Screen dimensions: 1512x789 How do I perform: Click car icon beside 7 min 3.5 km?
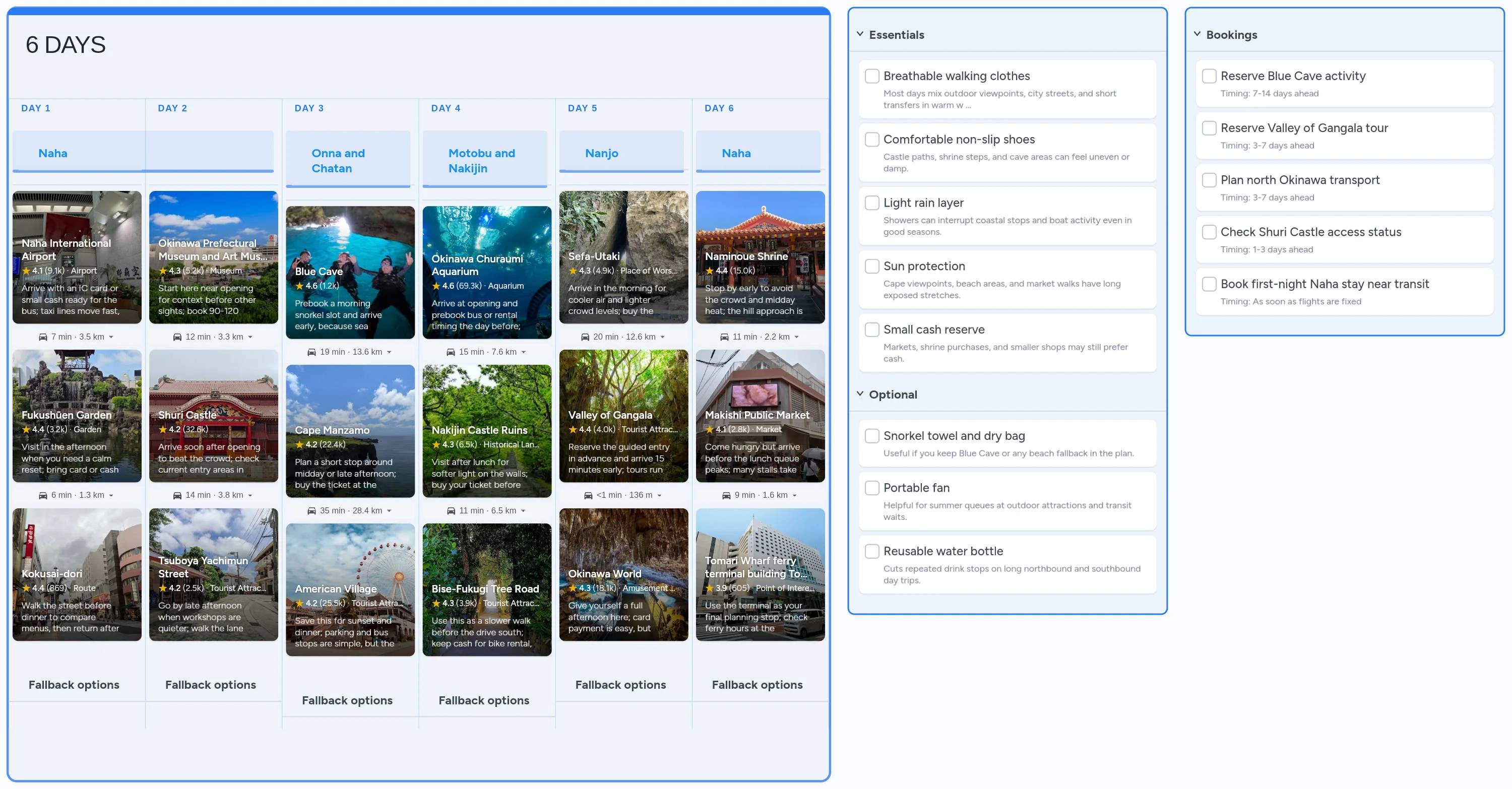point(43,337)
